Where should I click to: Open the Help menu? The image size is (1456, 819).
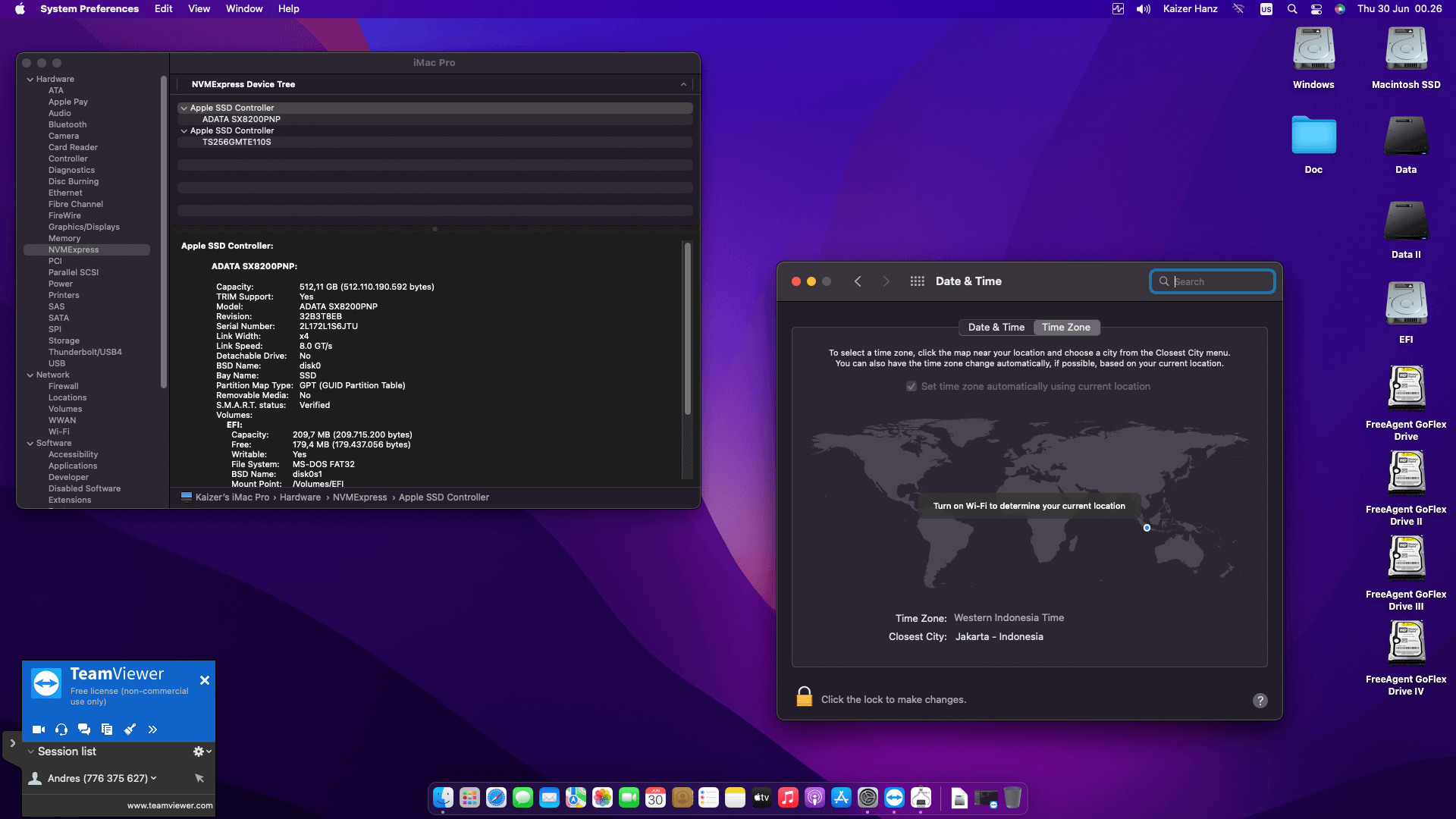pyautogui.click(x=288, y=9)
